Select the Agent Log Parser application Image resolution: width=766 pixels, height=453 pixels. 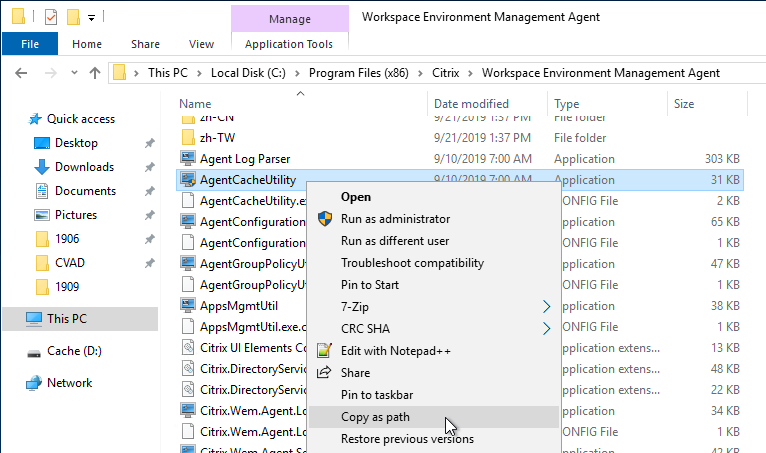point(245,159)
